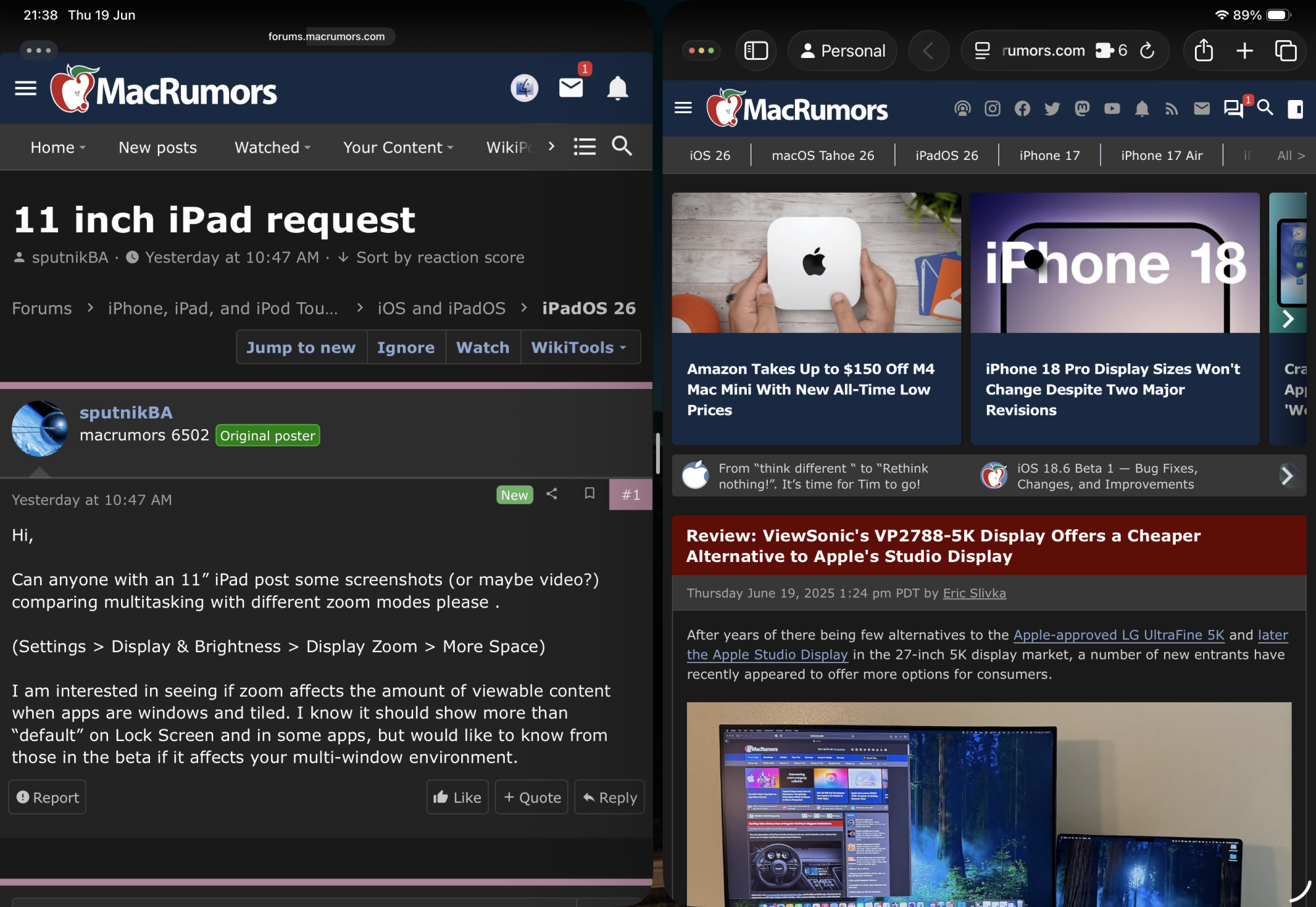
Task: Open Amazon M4 Mac Mini article thumbnail
Action: pyautogui.click(x=816, y=263)
